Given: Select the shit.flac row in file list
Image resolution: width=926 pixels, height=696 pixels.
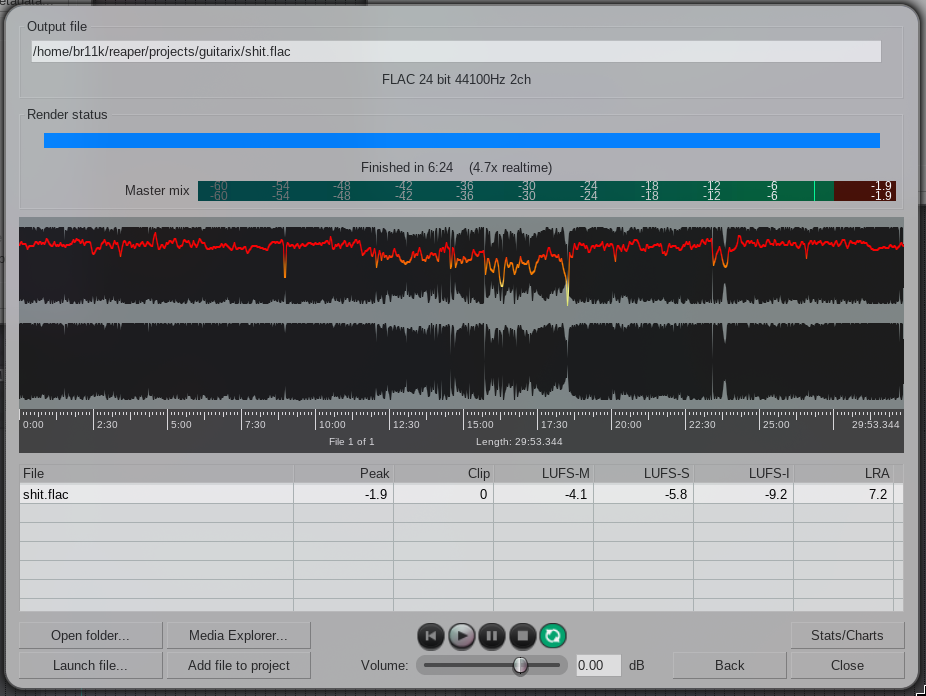Looking at the screenshot, I should click(x=156, y=494).
